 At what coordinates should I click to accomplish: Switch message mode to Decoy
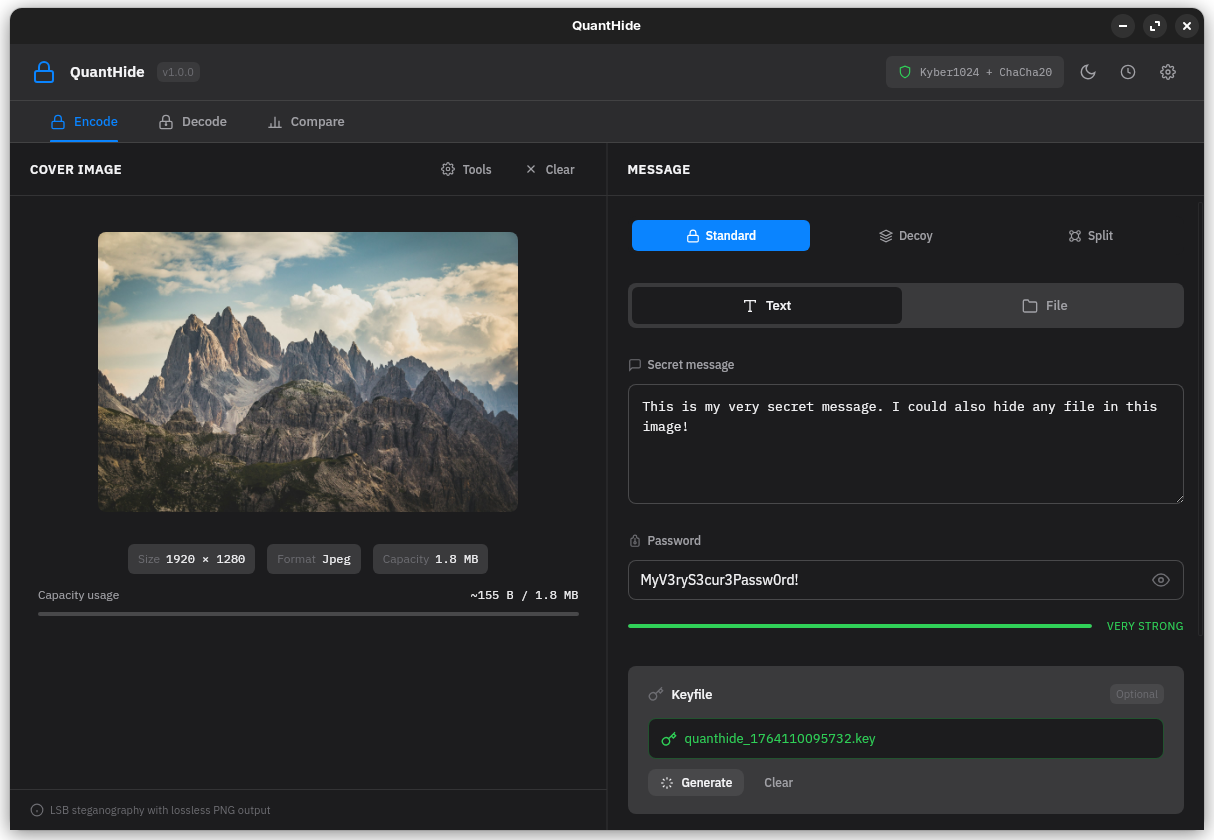click(x=905, y=235)
